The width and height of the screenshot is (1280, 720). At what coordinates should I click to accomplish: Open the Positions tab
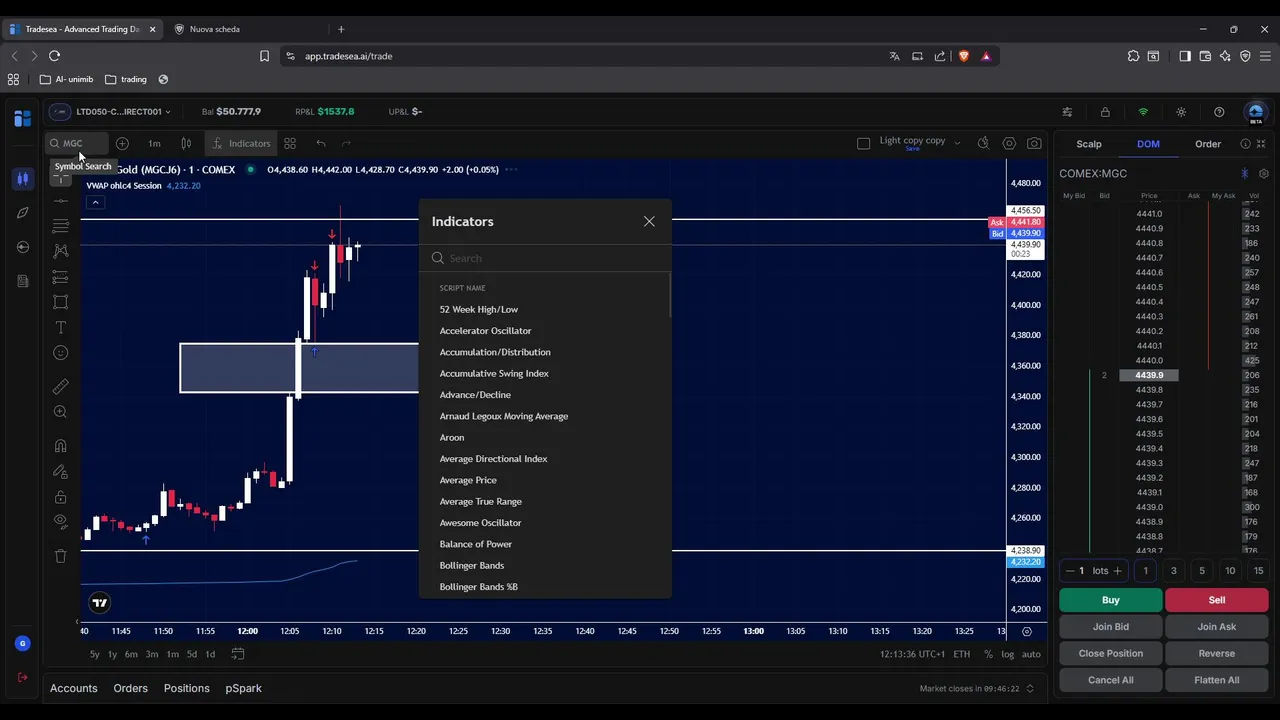[187, 688]
